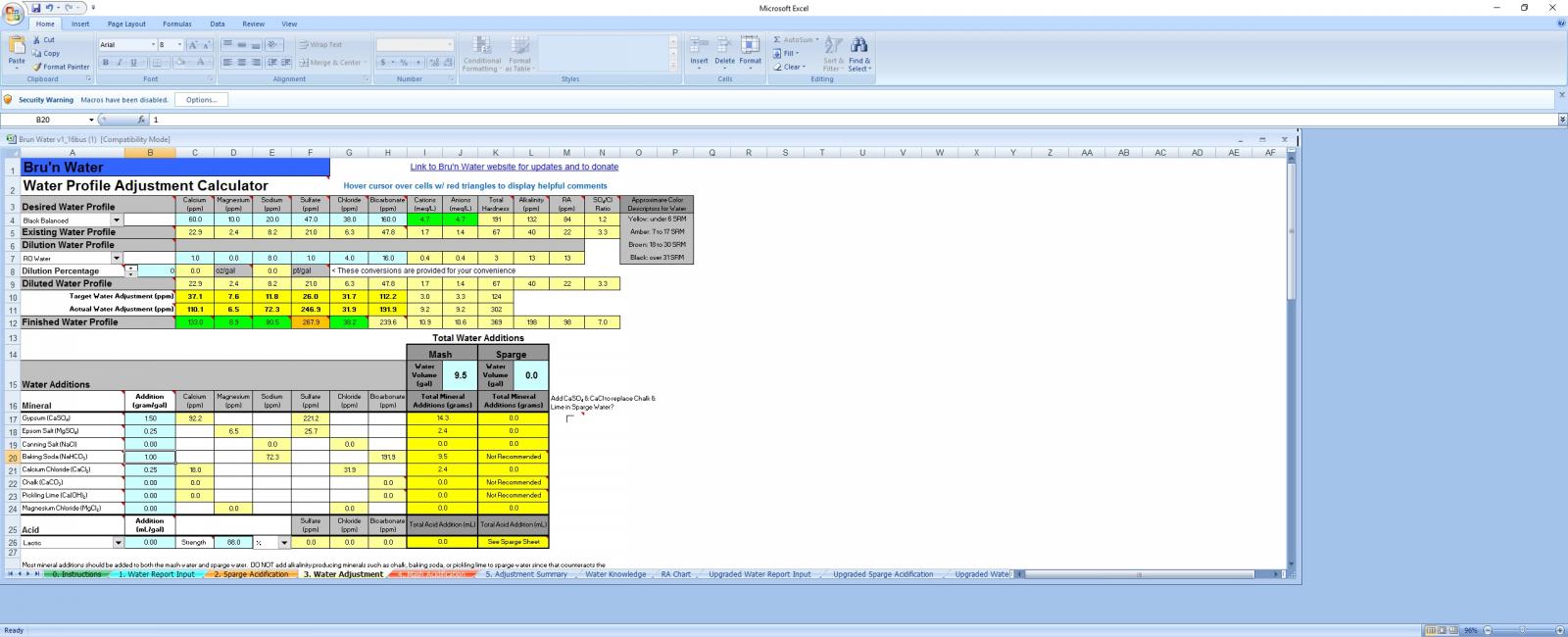Open the Insert ribbon tab

point(80,24)
